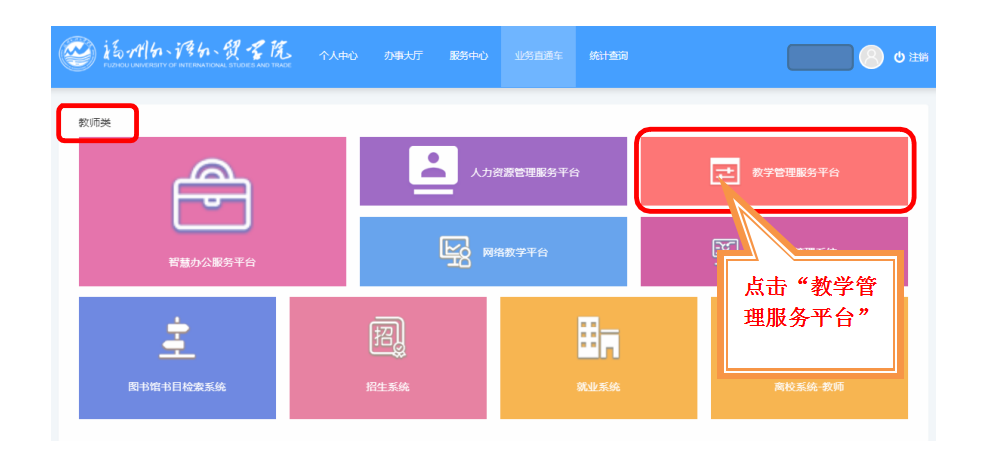The image size is (993, 461).
Task: Click the chart-and-person icon for 网络教学平台
Action: coord(455,251)
